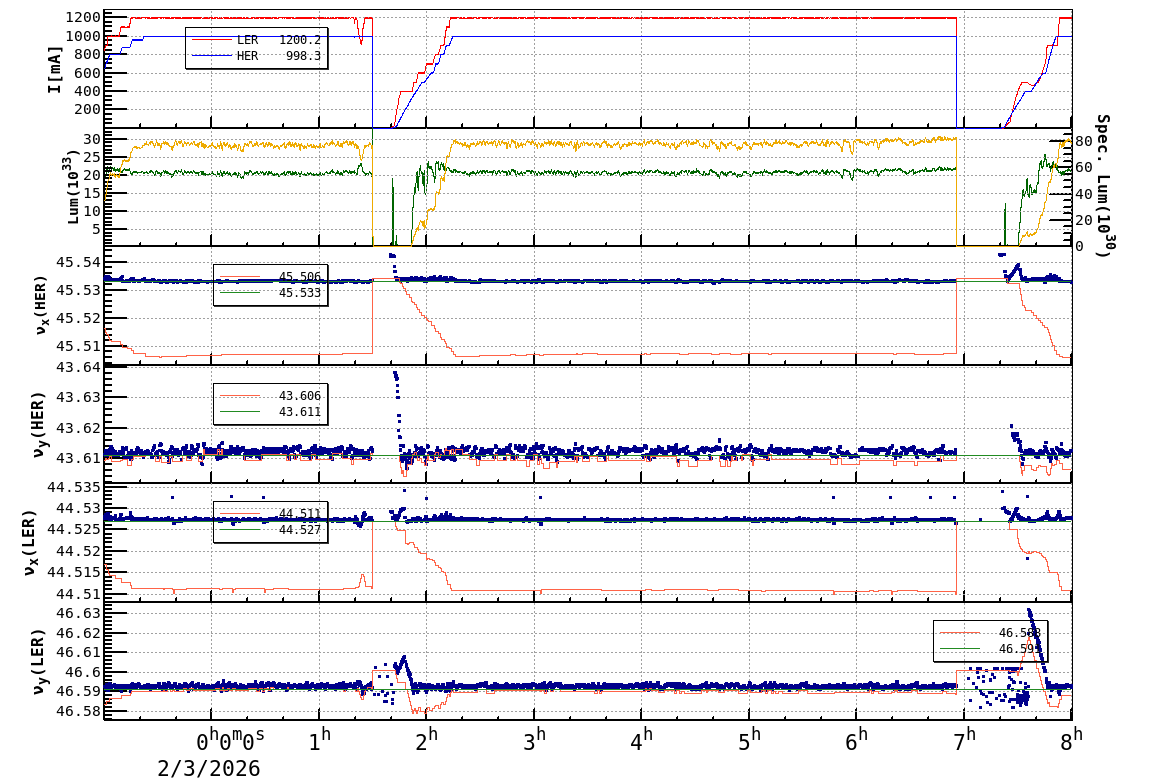Pick the 43.606 legend value
The width and height of the screenshot is (1154, 782).
[300, 396]
